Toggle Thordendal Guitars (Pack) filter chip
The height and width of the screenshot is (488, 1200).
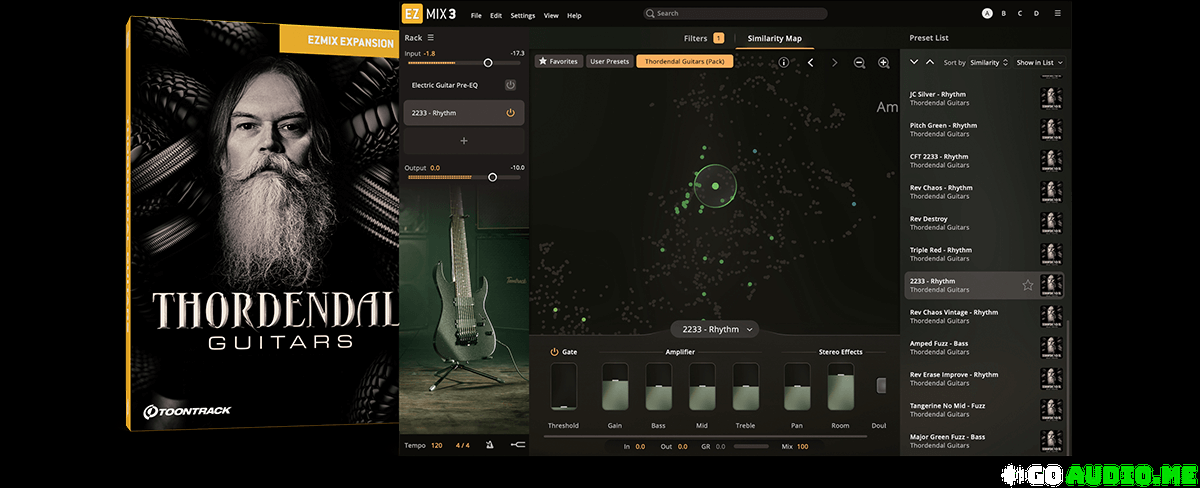coord(685,62)
